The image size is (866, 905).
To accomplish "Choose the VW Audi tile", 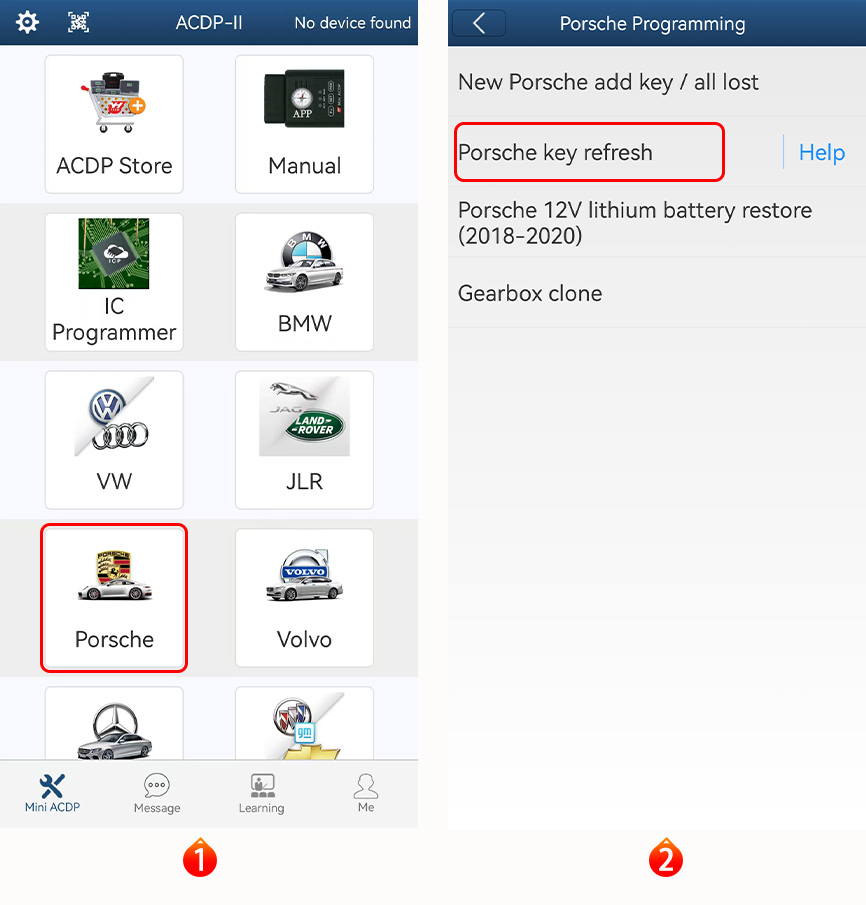I will tap(114, 440).
